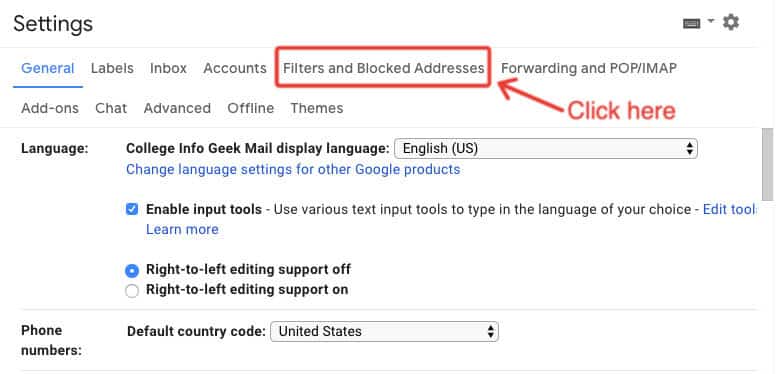Follow the Learn more link
Viewport: 782px width, 374px height.
(182, 229)
